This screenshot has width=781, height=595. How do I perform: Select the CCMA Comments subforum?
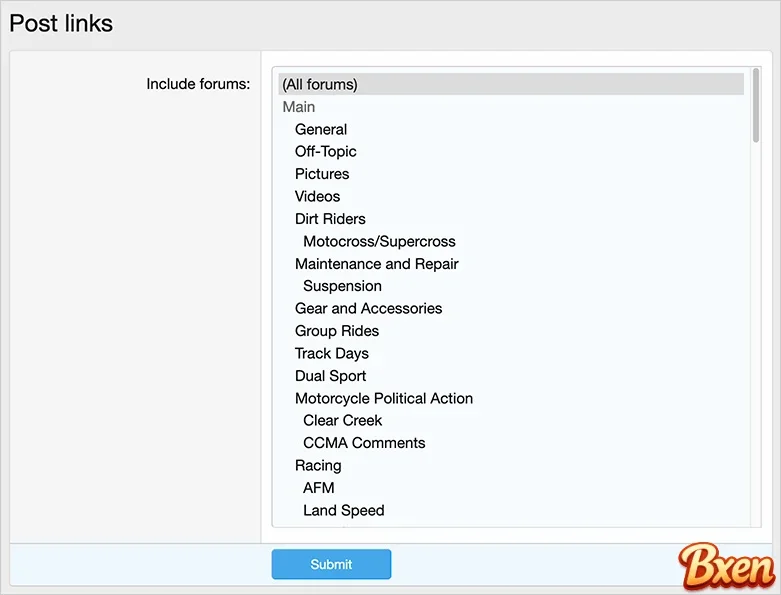(364, 443)
